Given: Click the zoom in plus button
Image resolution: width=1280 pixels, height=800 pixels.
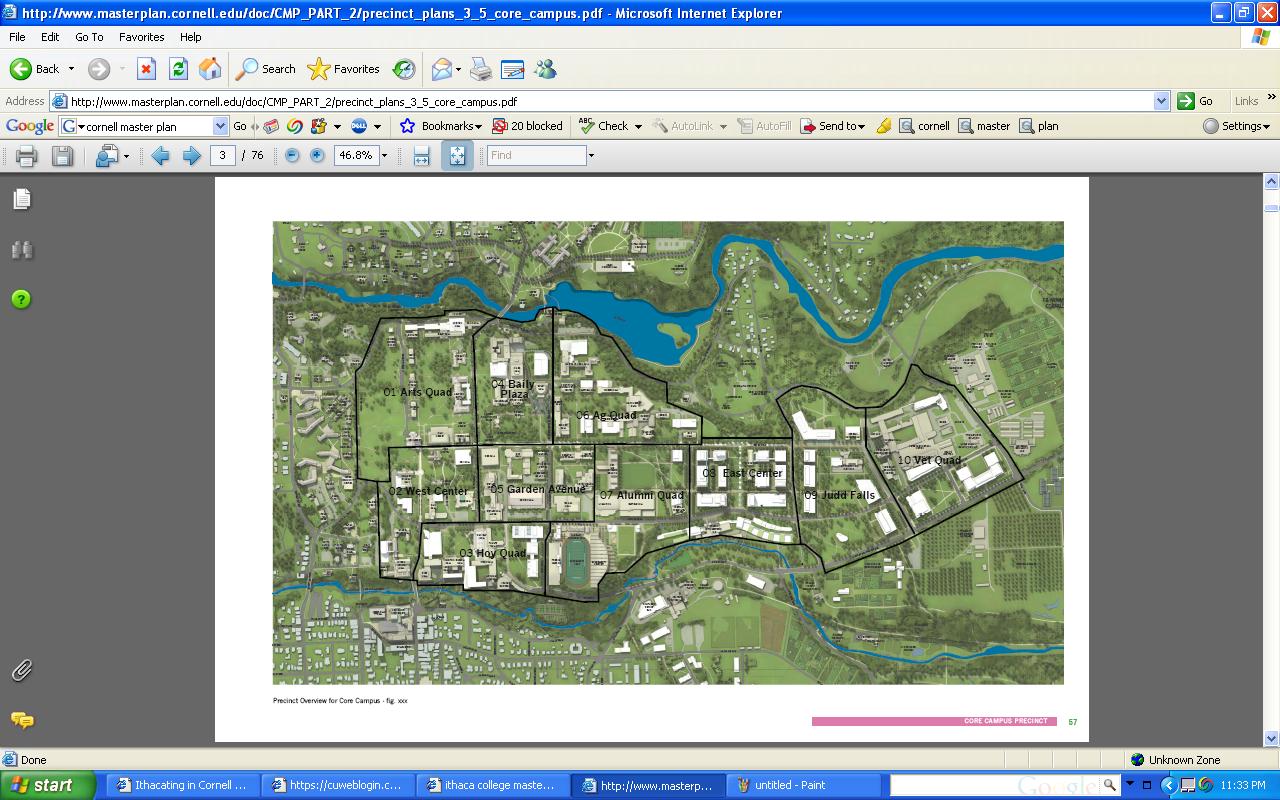Looking at the screenshot, I should [317, 156].
